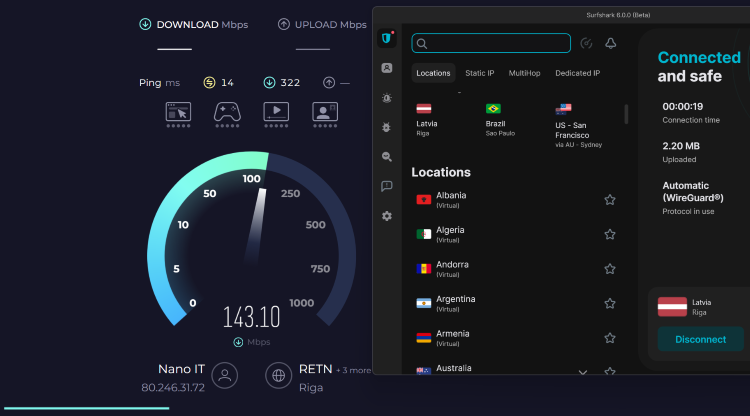The height and width of the screenshot is (416, 750).
Task: Click the speed test gauge icon beside search
Action: point(586,44)
